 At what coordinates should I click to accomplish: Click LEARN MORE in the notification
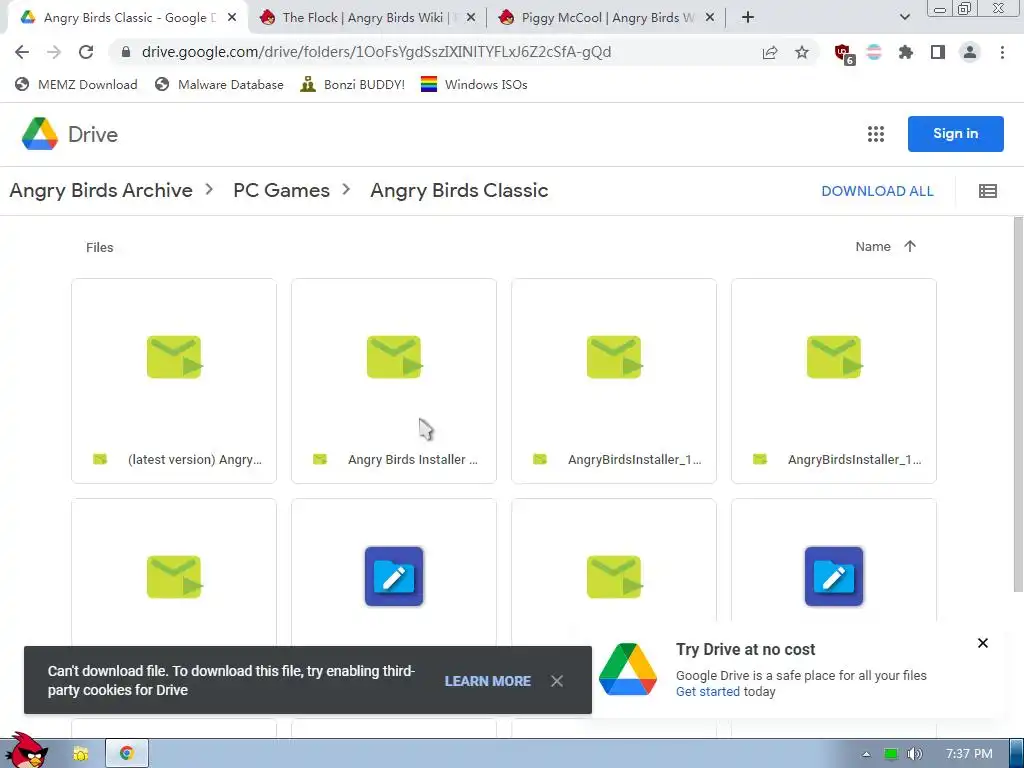[487, 681]
